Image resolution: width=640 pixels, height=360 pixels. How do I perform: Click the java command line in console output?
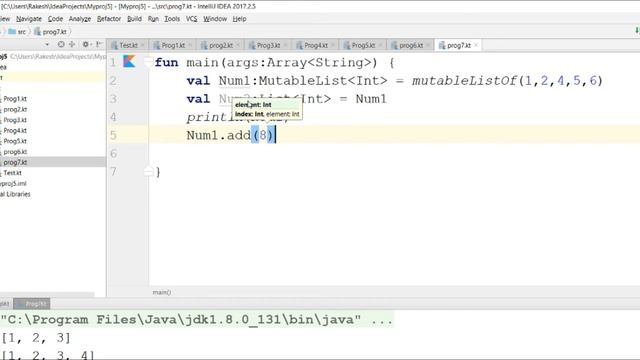196,320
